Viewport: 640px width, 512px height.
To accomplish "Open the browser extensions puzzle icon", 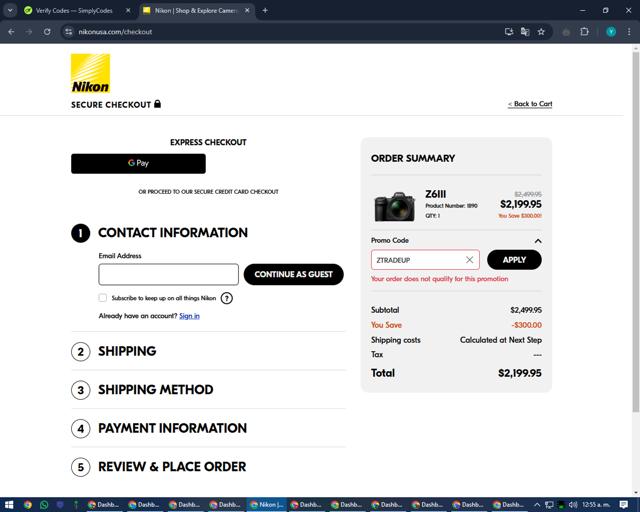I will coord(584,31).
